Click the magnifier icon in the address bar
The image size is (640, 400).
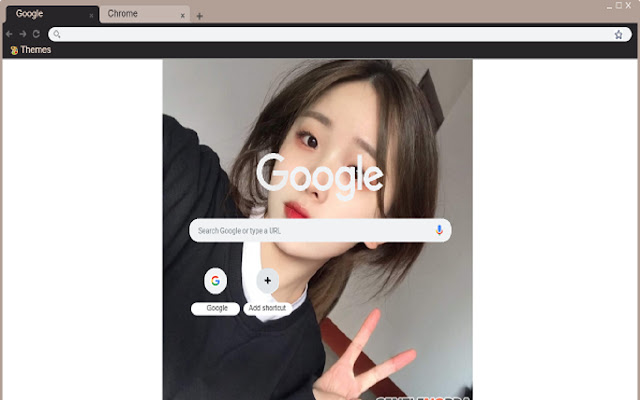[x=57, y=34]
